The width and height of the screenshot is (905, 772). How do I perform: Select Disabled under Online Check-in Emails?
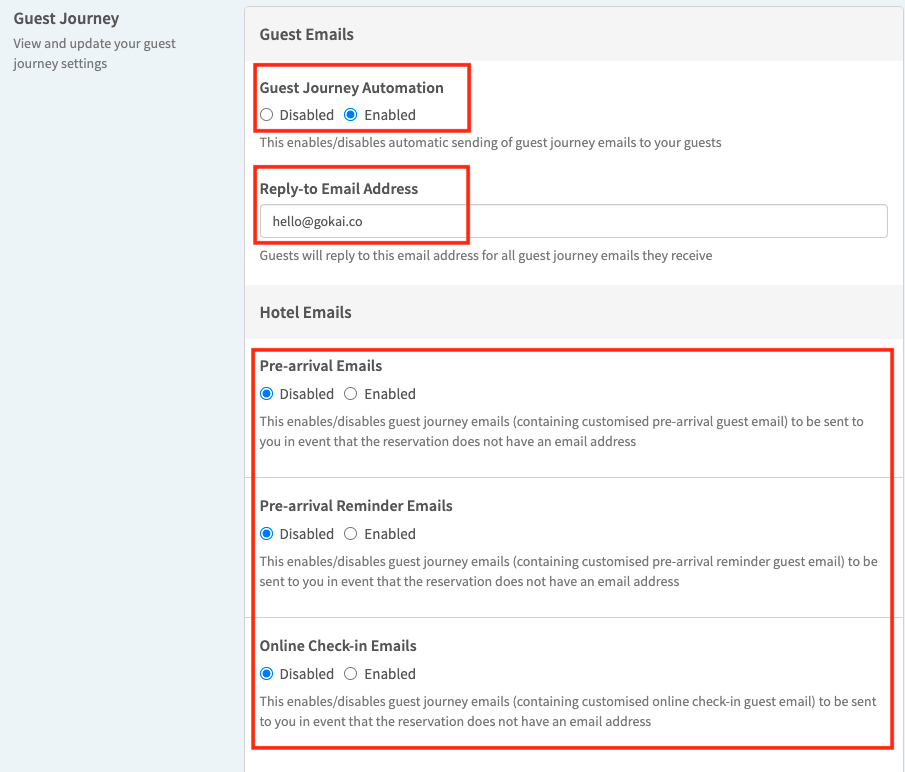tap(267, 674)
